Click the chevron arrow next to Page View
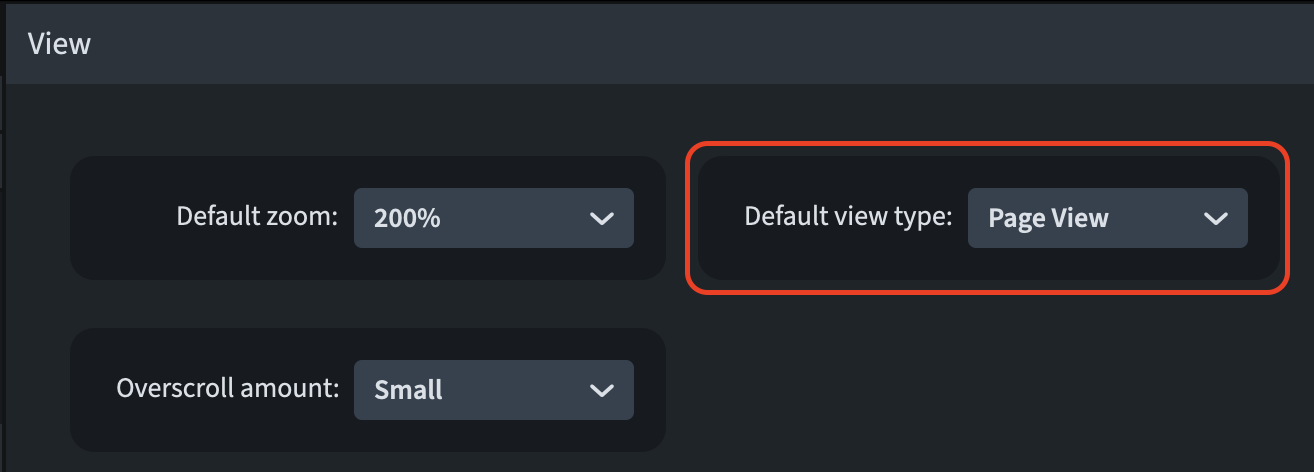This screenshot has height=472, width=1314. coord(1215,219)
